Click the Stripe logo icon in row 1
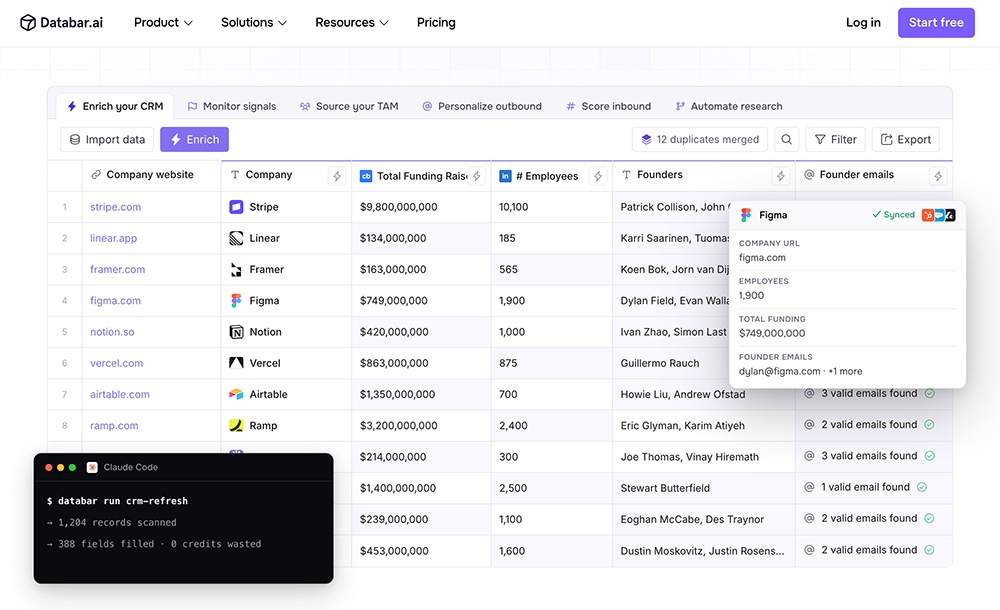 pyautogui.click(x=236, y=207)
